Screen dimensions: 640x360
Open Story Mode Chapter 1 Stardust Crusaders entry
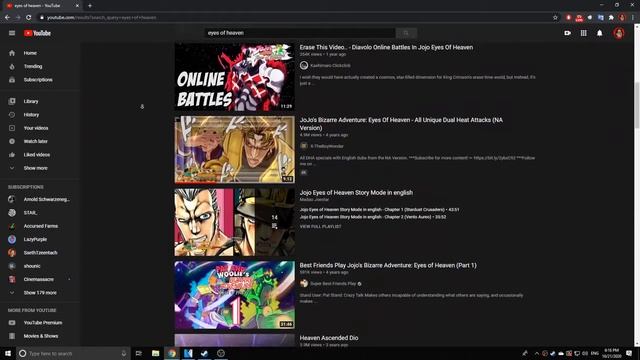[379, 210]
